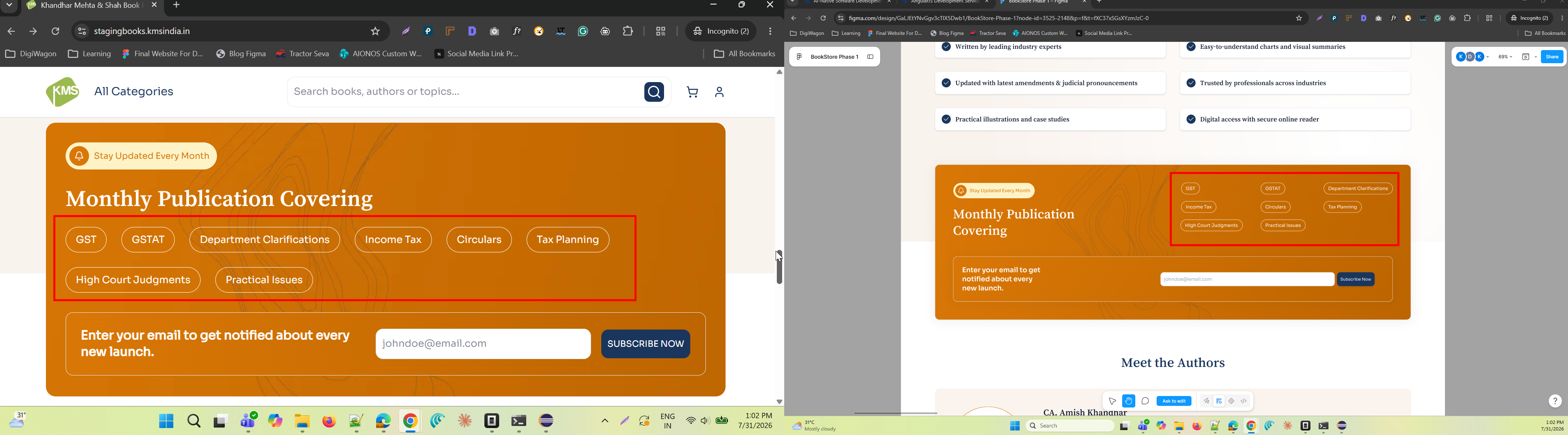This screenshot has width=1568, height=435.
Task: Open the shopping cart in the KMS bookstore site
Action: (693, 92)
